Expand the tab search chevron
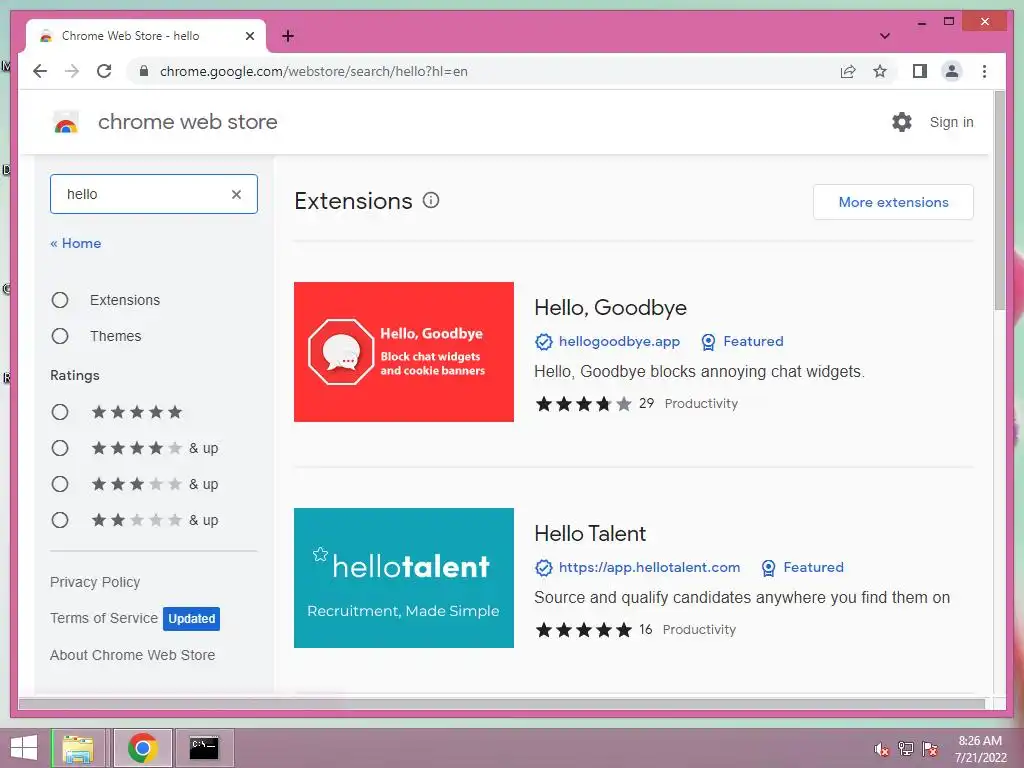The image size is (1024, 768). click(884, 36)
